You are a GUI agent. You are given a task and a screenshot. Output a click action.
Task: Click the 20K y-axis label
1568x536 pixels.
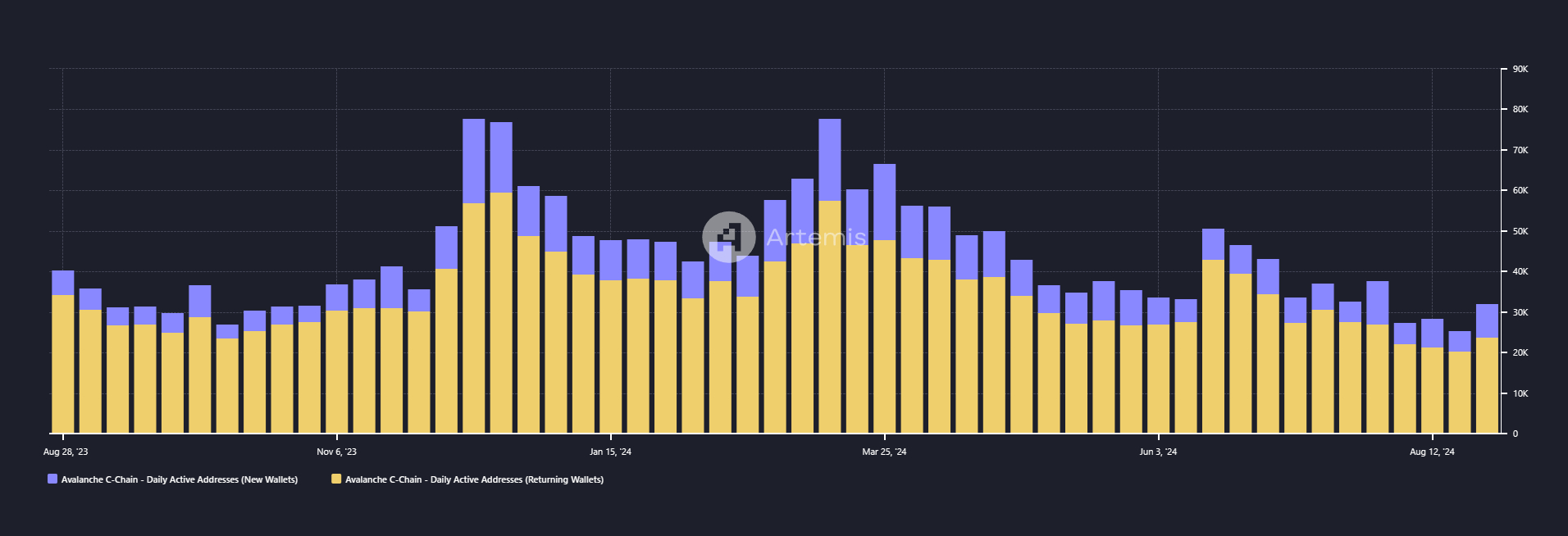(x=1520, y=352)
